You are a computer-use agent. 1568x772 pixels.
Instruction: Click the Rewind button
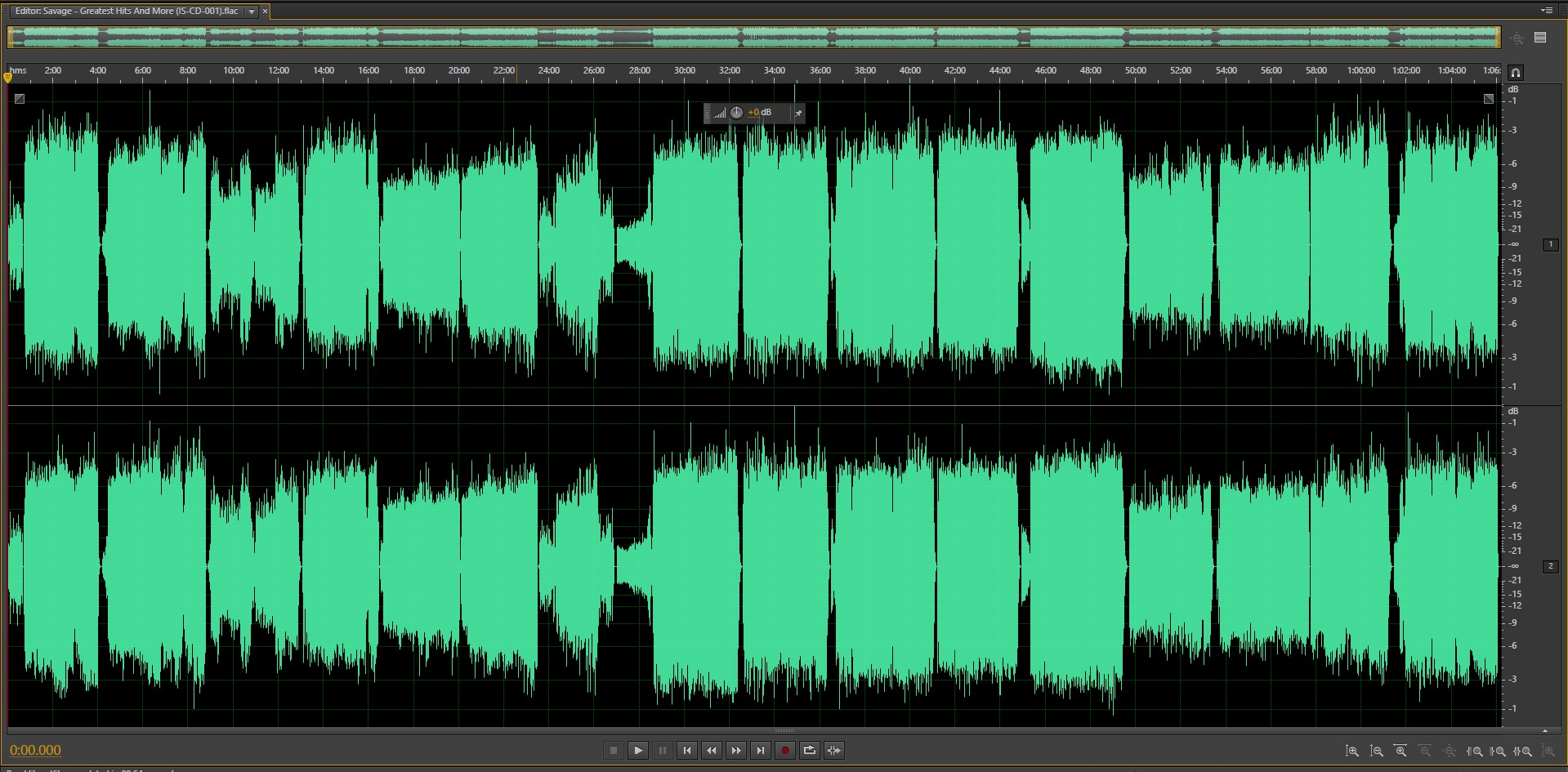[x=712, y=750]
